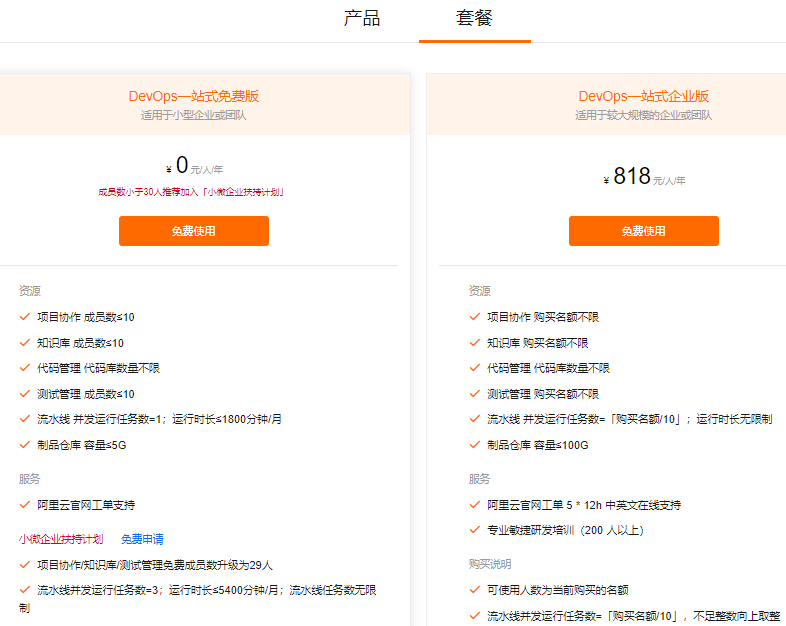The image size is (786, 626).
Task: Click 免费使用 button under 企业版 plan
Action: [644, 231]
